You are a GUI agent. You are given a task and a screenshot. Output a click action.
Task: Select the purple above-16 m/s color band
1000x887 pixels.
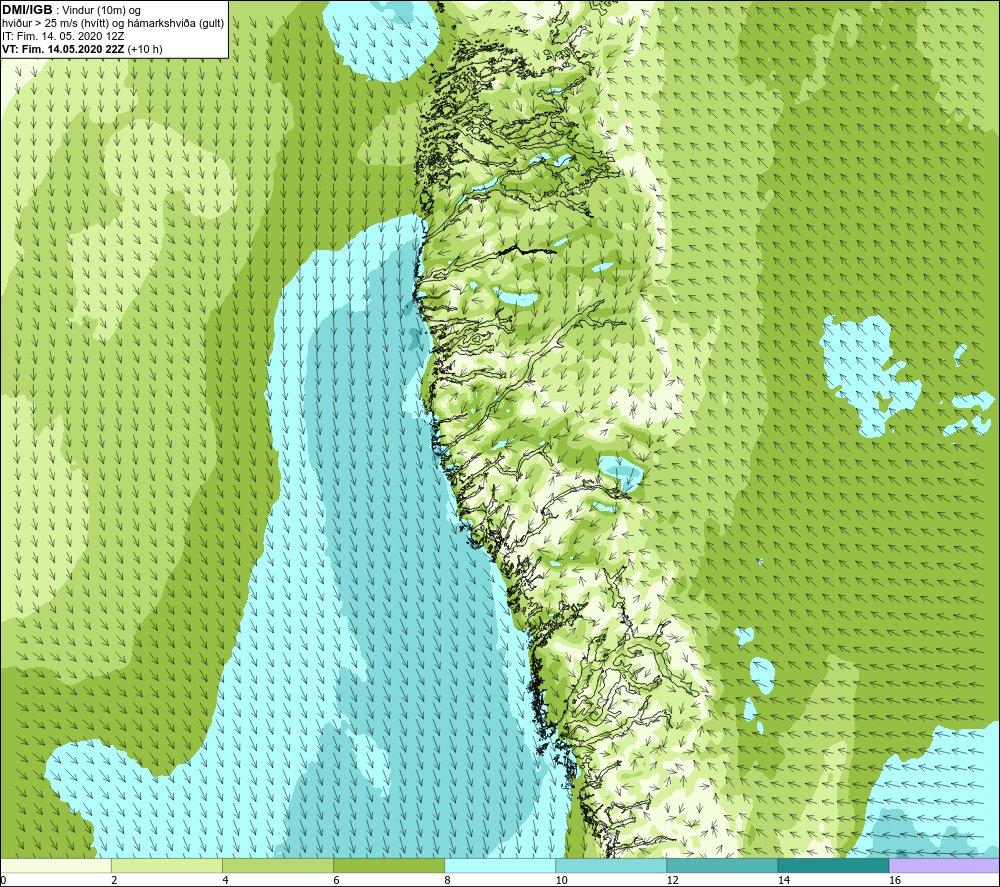pyautogui.click(x=944, y=865)
